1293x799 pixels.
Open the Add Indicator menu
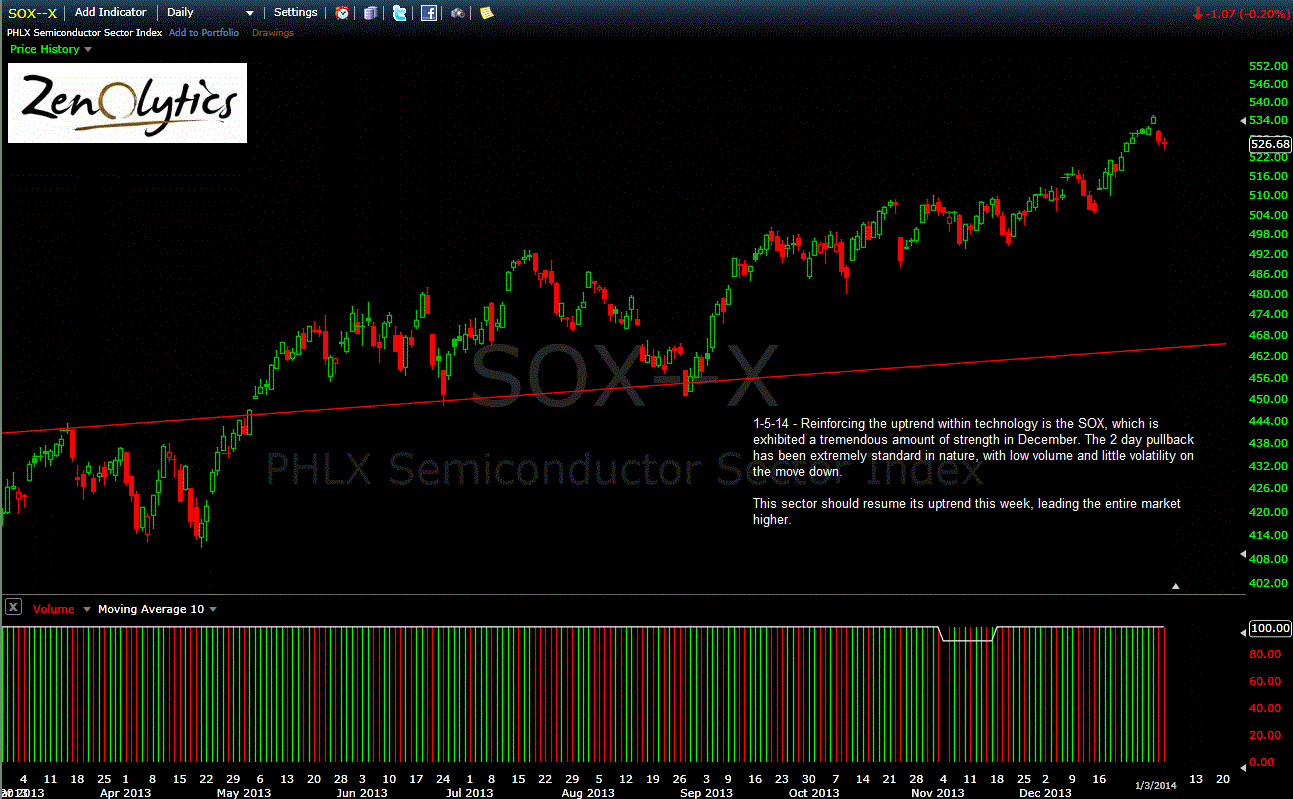point(111,12)
